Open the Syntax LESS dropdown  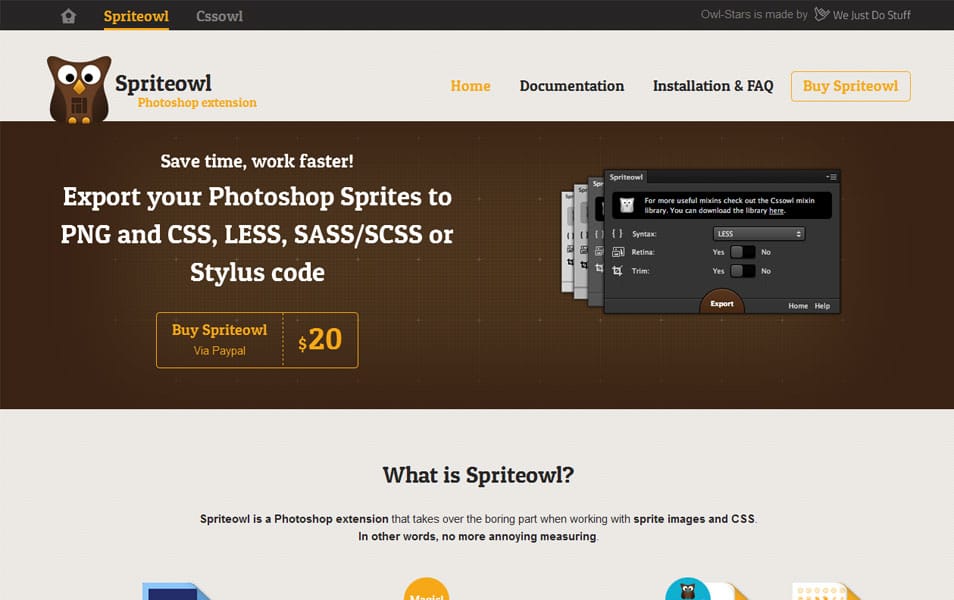759,234
